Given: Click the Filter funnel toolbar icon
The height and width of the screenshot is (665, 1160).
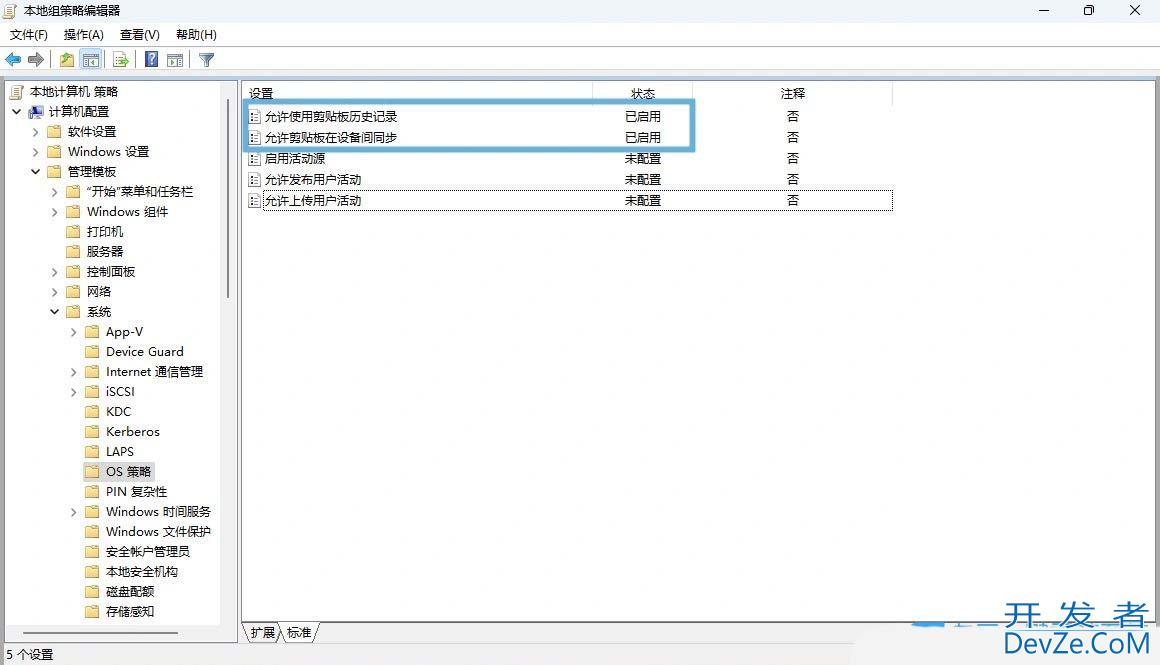Looking at the screenshot, I should pos(206,60).
